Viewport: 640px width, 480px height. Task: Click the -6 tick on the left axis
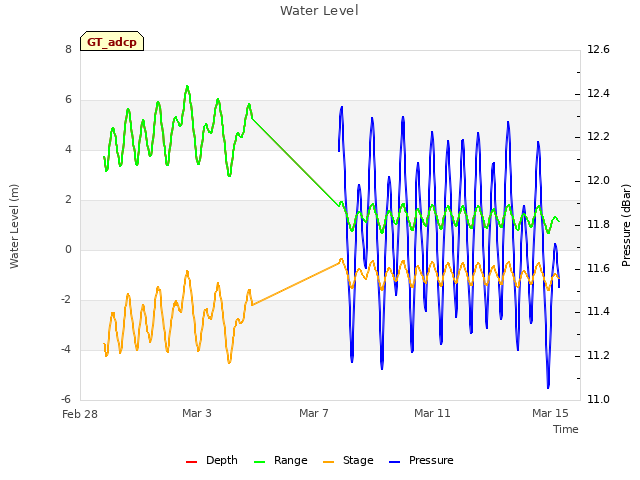(x=66, y=399)
